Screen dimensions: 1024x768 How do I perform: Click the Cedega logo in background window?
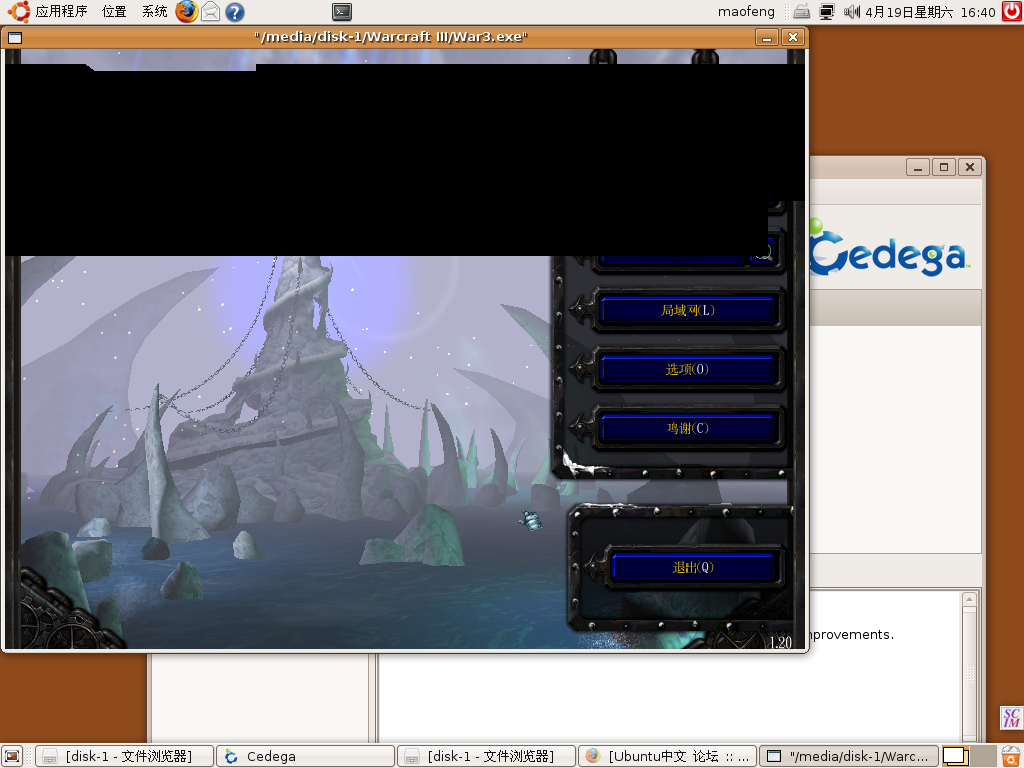click(x=889, y=248)
